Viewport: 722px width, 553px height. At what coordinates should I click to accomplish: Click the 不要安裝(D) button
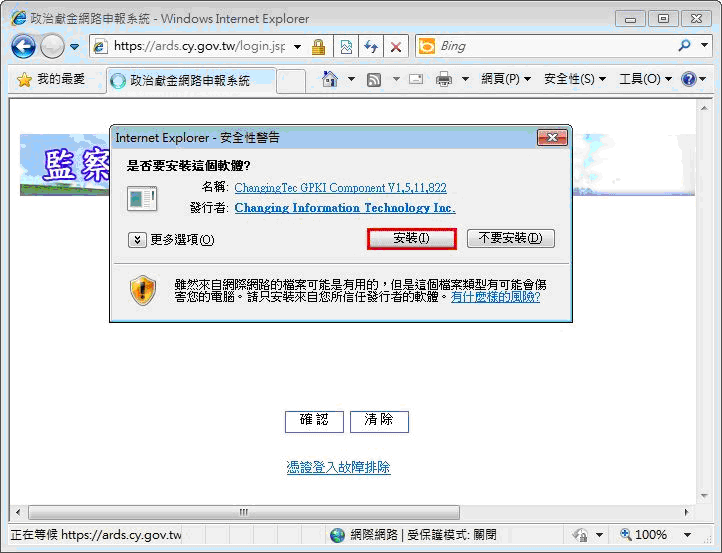510,238
